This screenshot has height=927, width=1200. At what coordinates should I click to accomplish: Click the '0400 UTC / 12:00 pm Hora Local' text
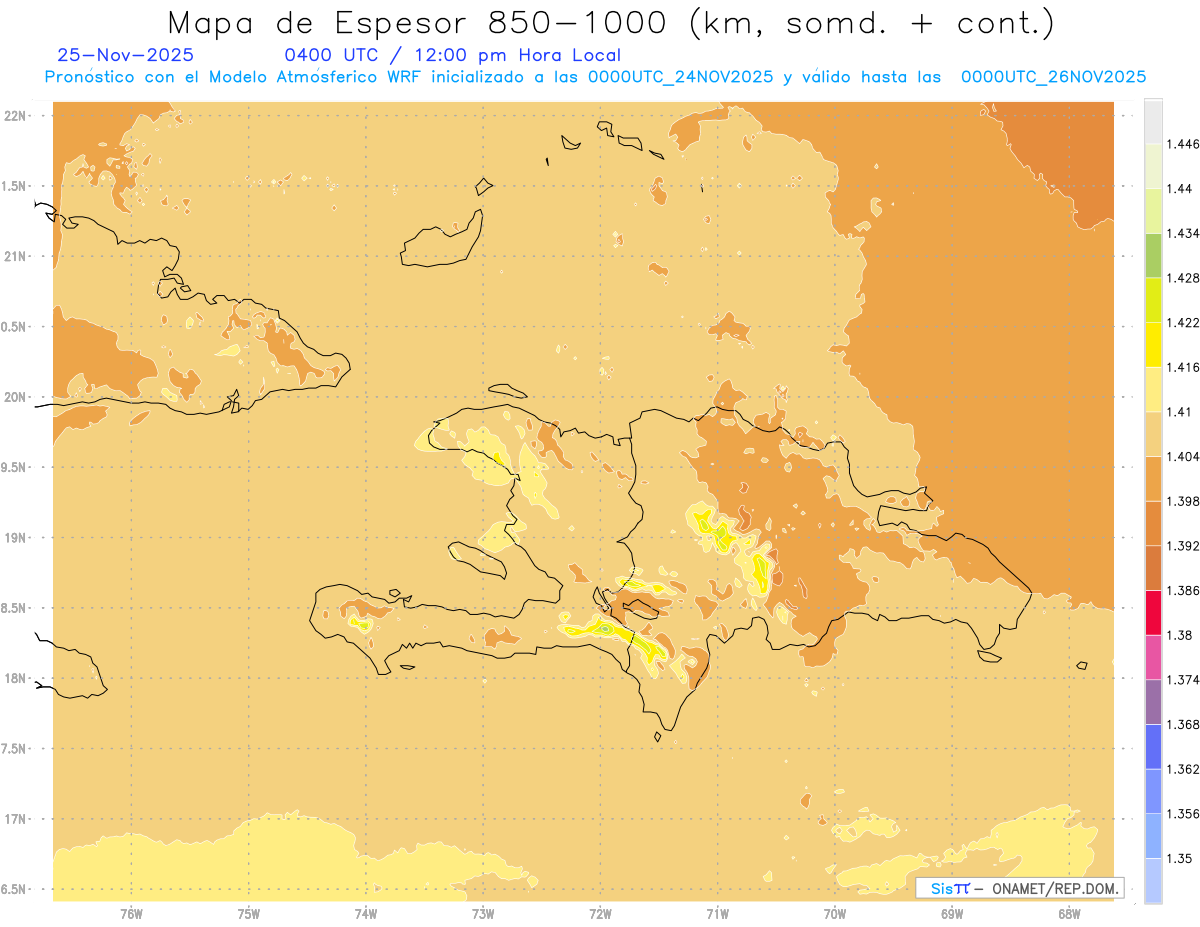453,55
